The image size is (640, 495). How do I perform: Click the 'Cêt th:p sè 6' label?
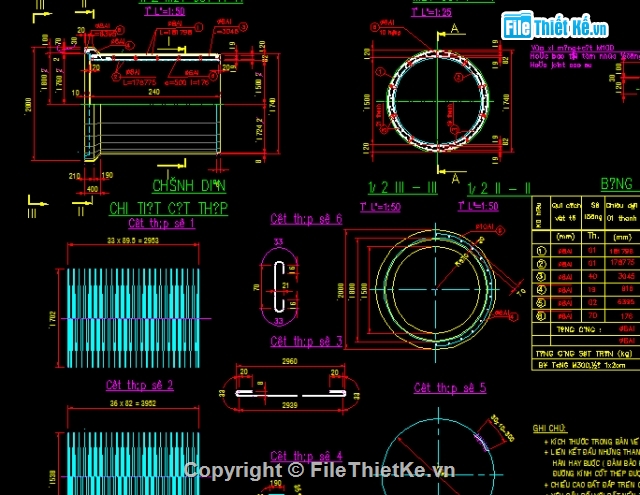tap(306, 219)
